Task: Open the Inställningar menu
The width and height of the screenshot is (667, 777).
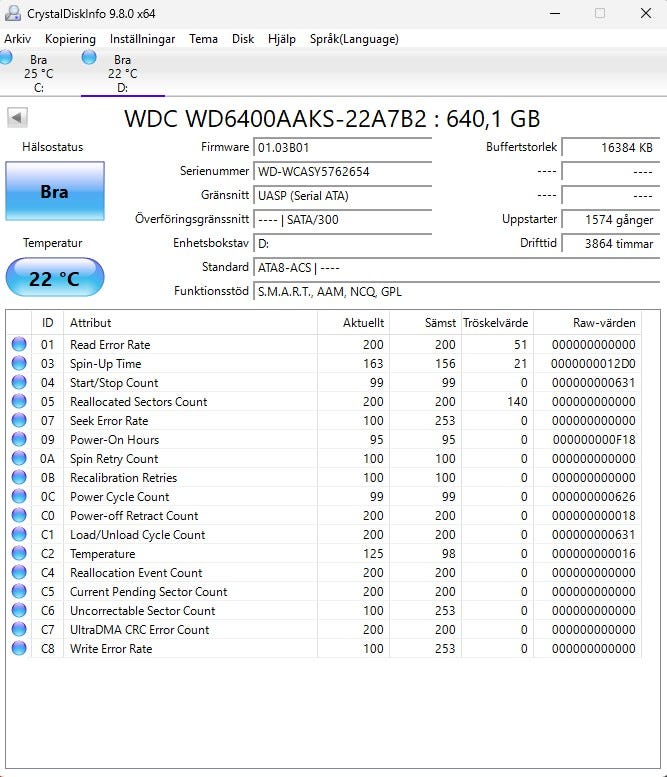Action: pos(142,39)
